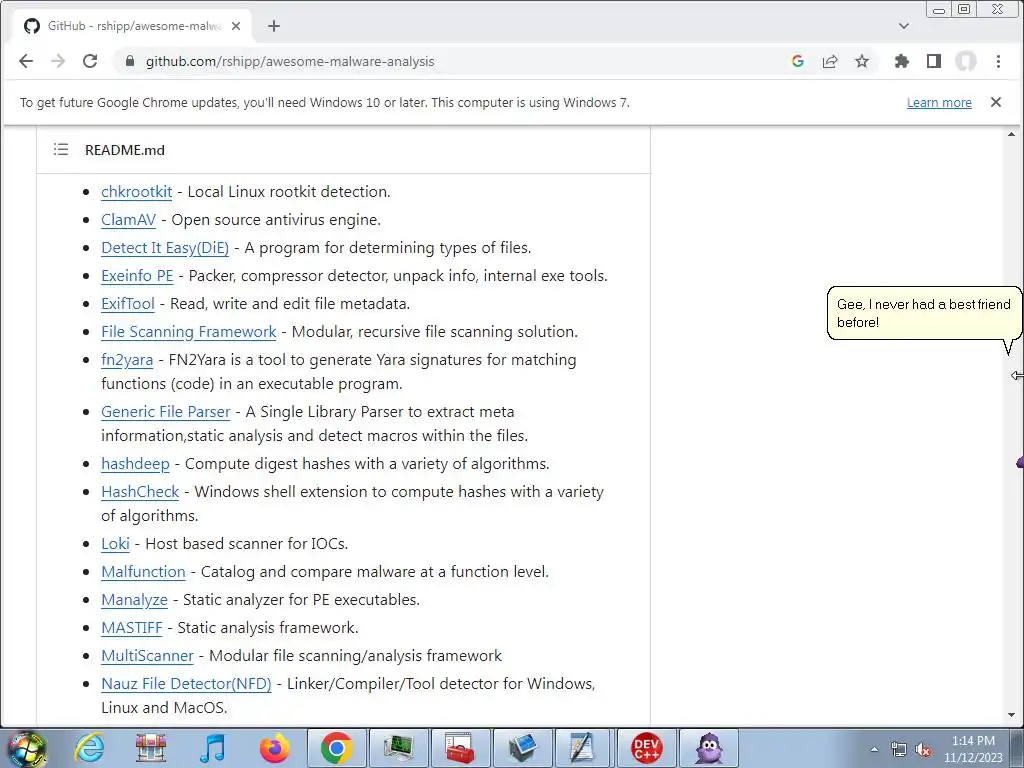Open the Chrome profile avatar
Viewport: 1024px width, 768px height.
click(x=966, y=61)
